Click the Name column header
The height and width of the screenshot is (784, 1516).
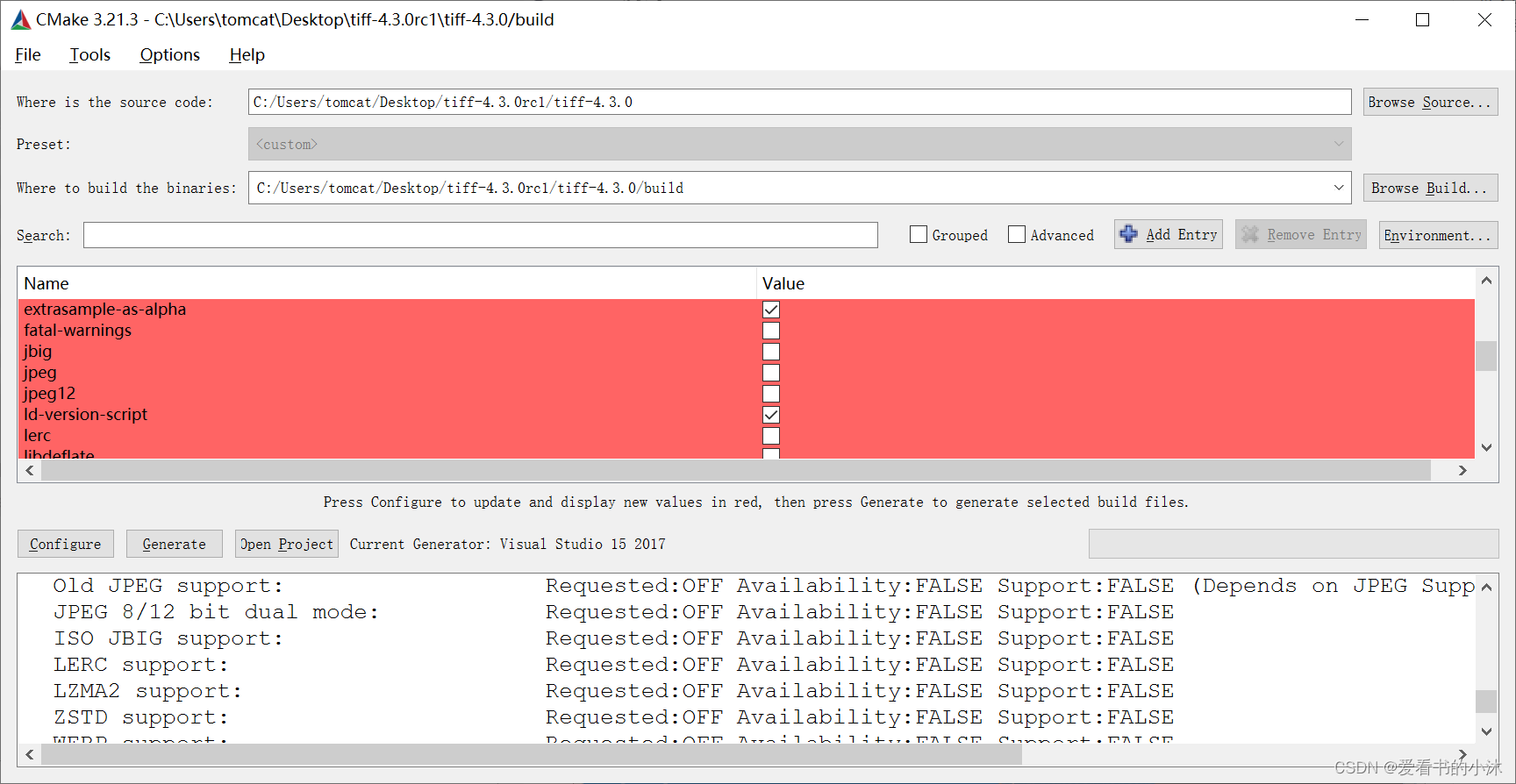click(387, 283)
